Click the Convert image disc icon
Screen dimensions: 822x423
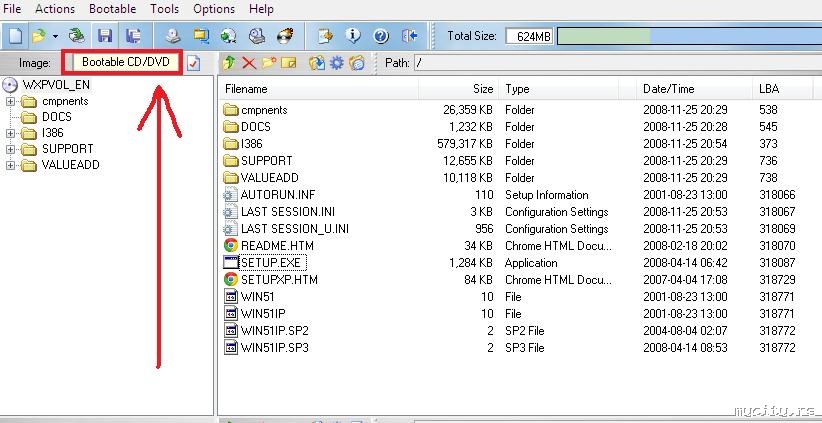tap(229, 36)
